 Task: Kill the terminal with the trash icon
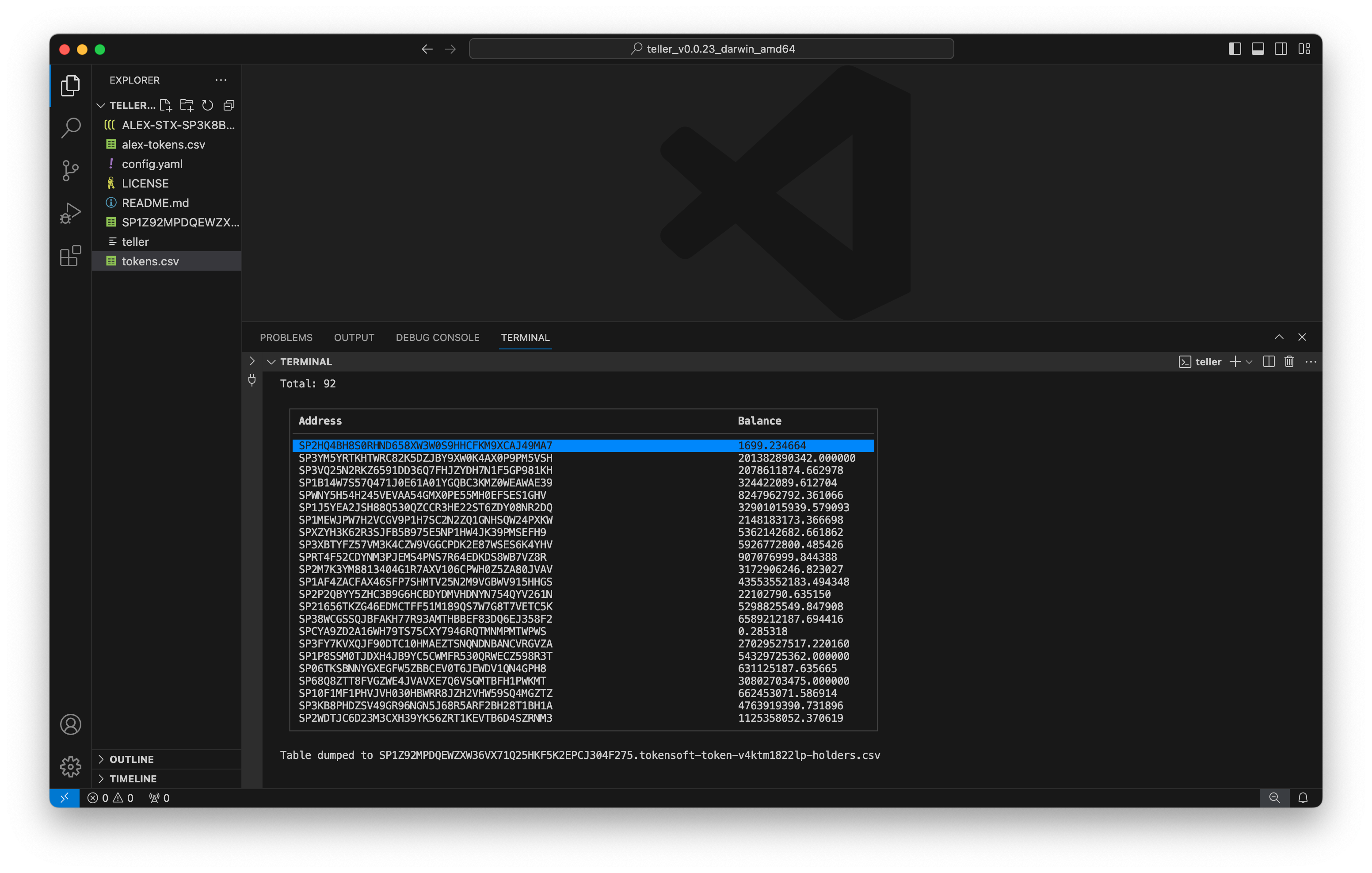(x=1289, y=361)
